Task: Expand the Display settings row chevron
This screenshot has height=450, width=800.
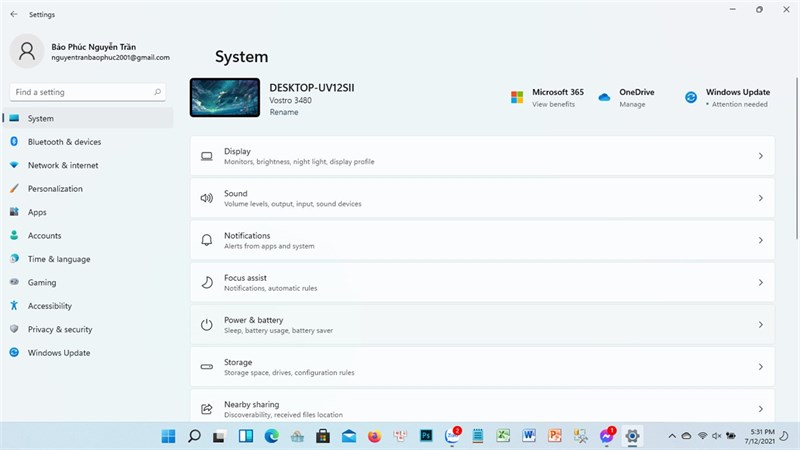Action: tap(760, 156)
